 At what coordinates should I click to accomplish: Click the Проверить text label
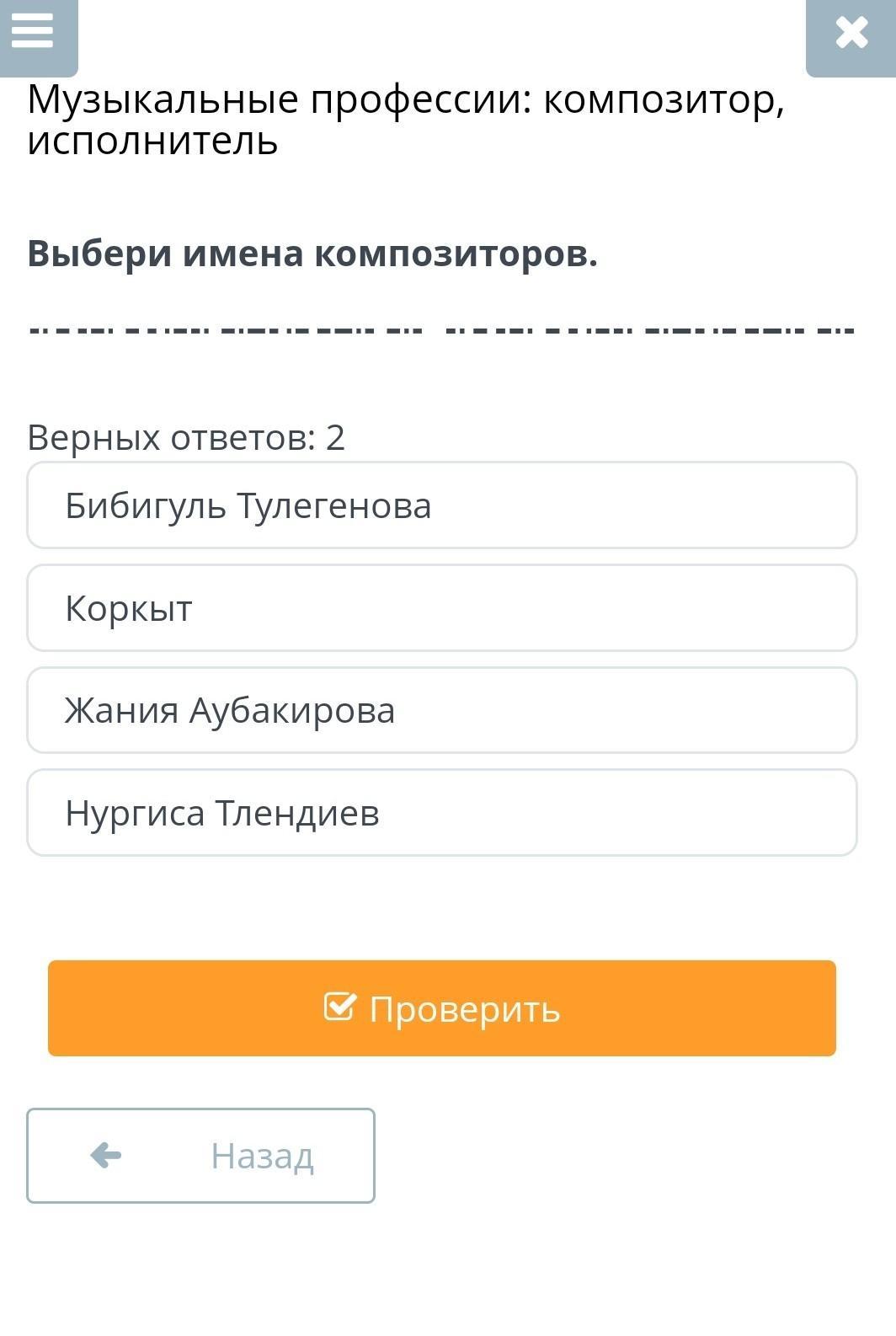pyautogui.click(x=465, y=1009)
